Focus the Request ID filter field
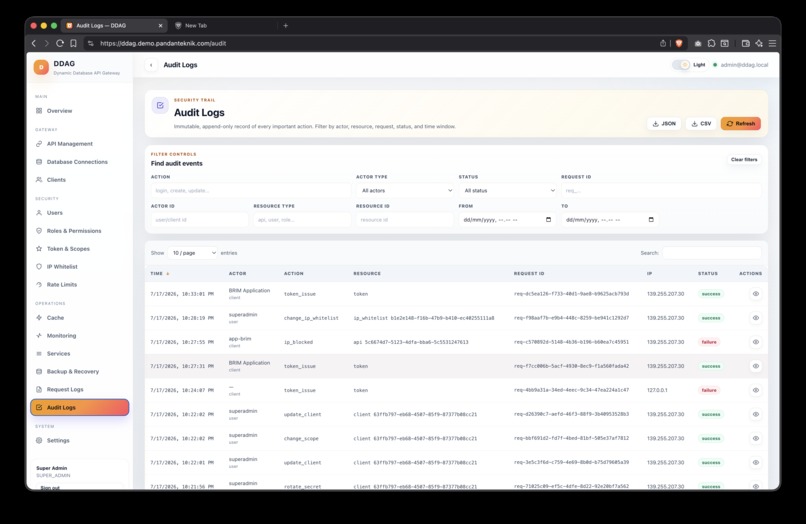The height and width of the screenshot is (524, 806). tap(661, 191)
